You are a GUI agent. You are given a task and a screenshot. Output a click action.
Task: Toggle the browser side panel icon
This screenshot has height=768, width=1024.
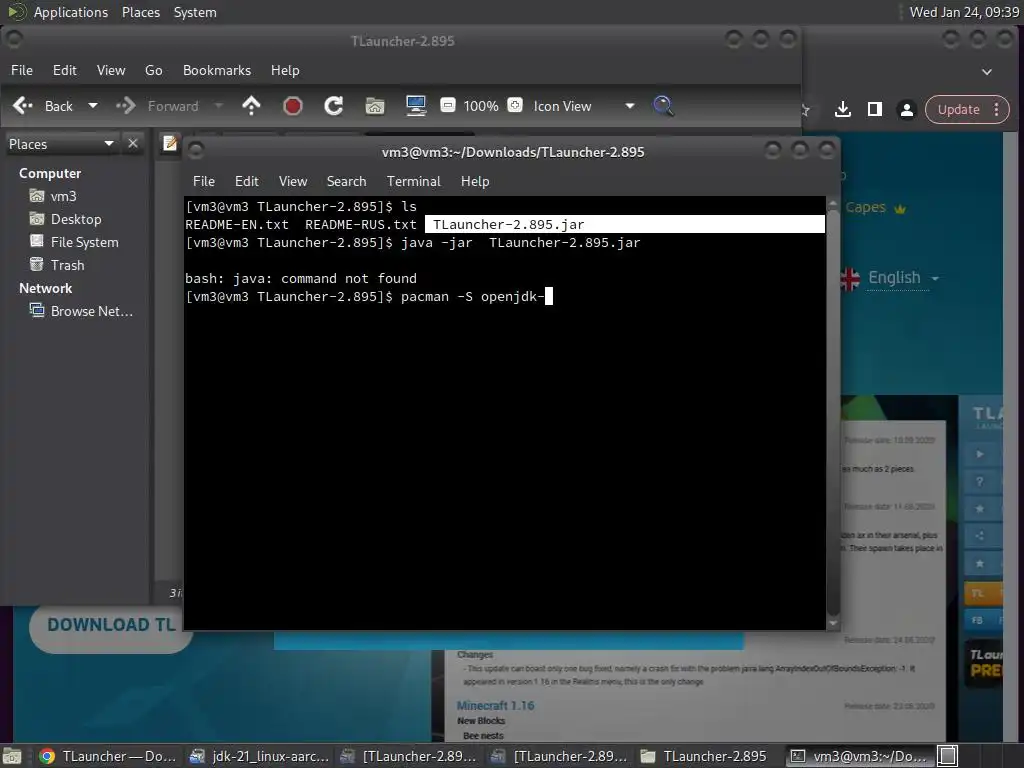[x=875, y=109]
